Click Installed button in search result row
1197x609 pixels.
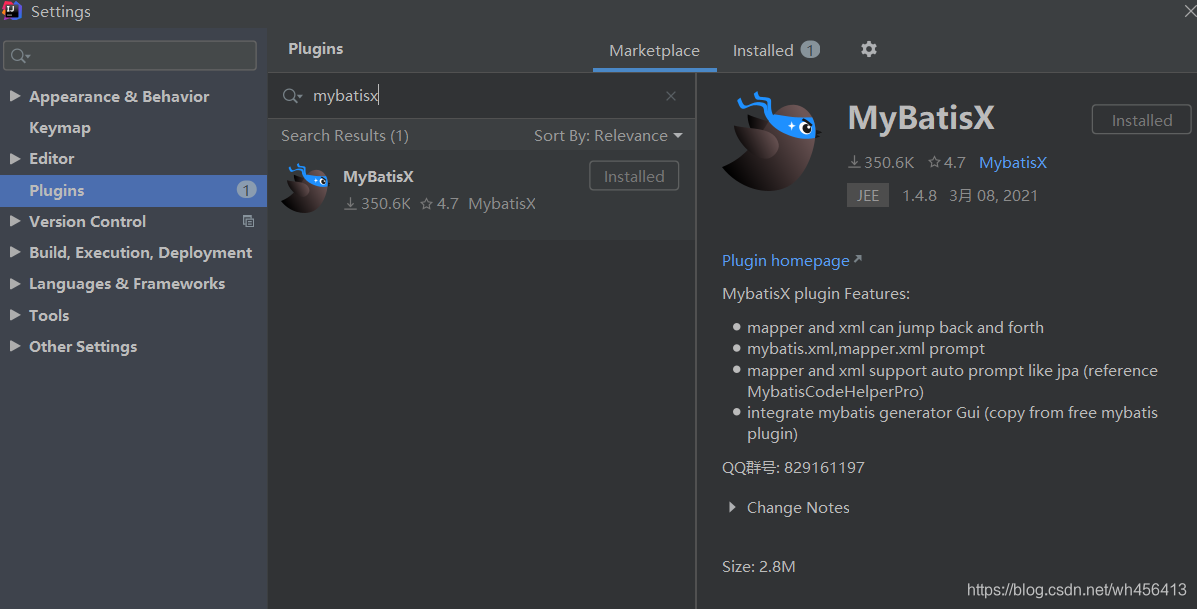click(x=634, y=176)
